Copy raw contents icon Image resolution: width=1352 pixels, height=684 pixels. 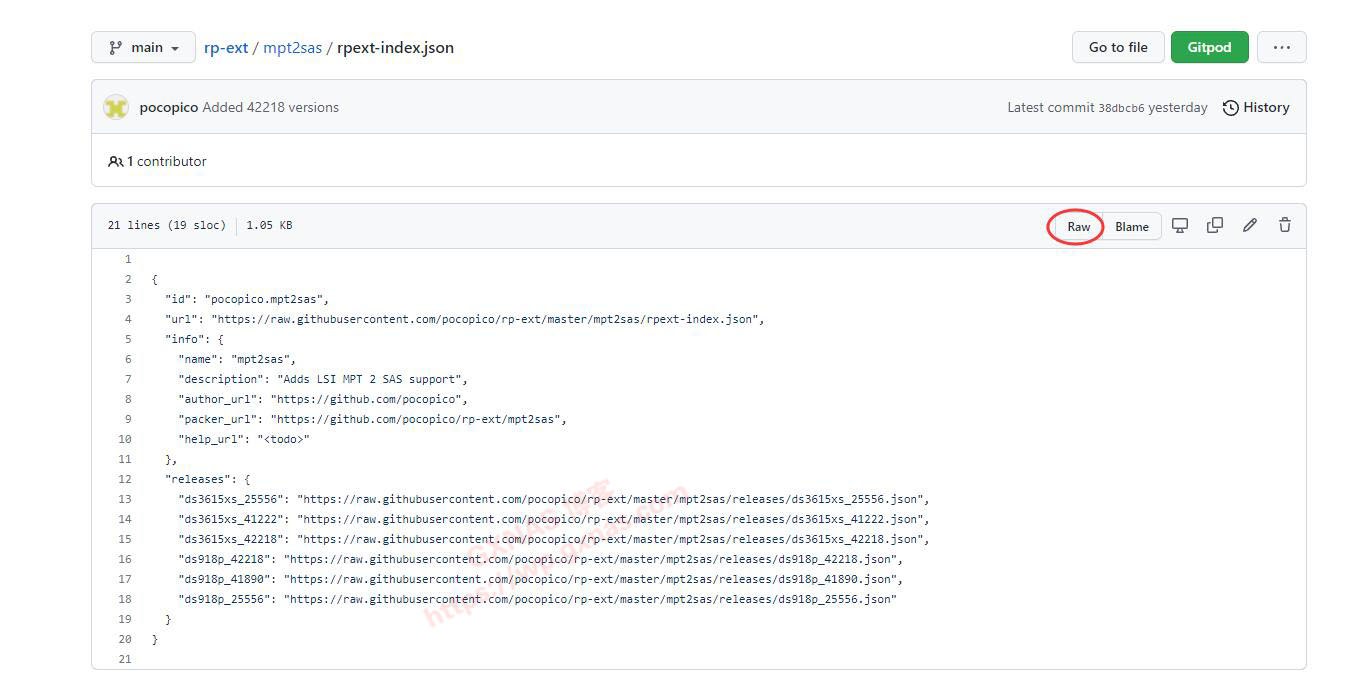(1215, 226)
